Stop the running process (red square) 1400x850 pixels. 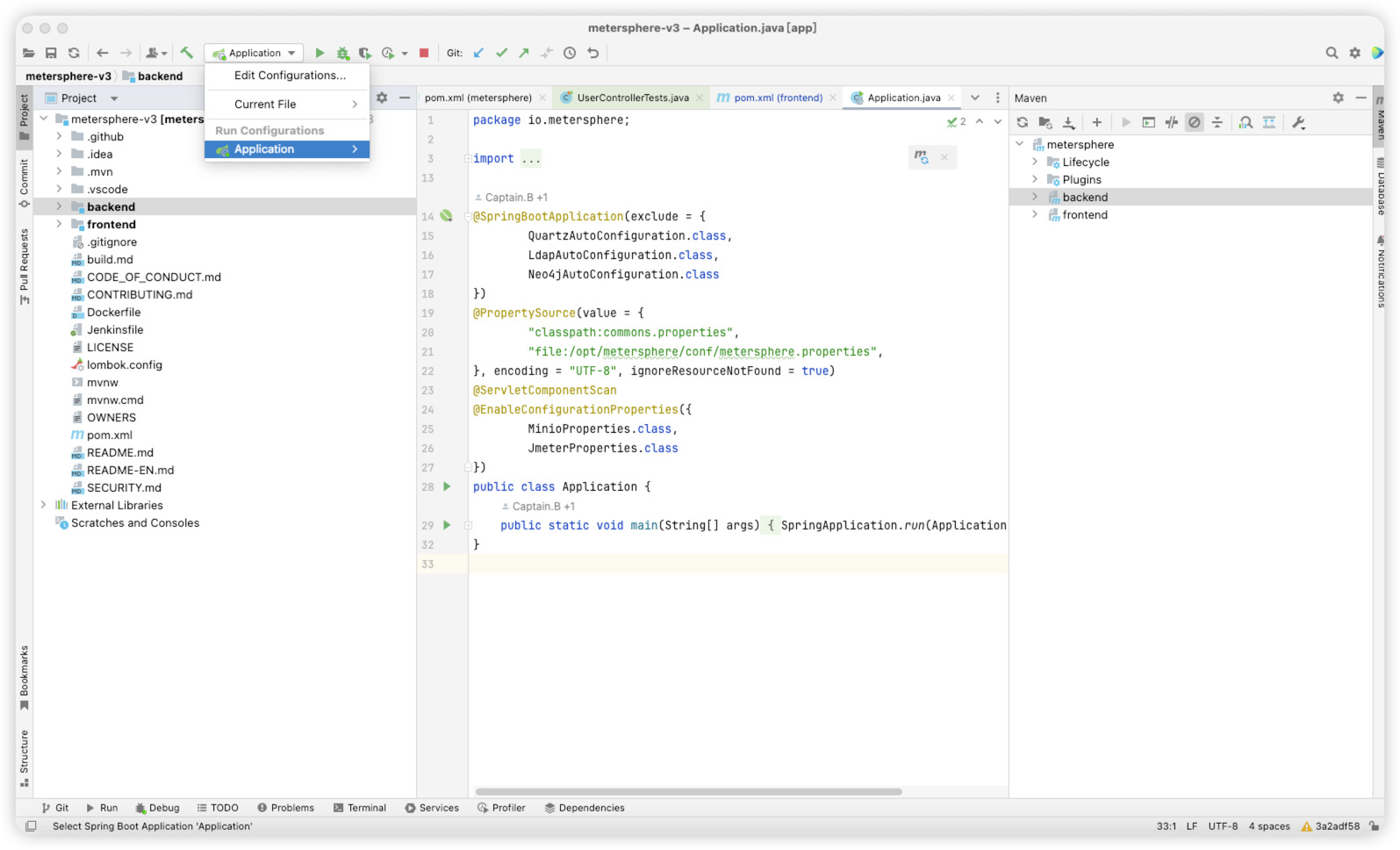click(x=424, y=53)
